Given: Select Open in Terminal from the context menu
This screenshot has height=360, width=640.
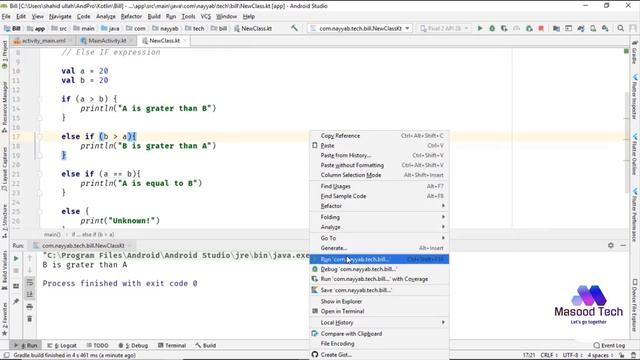Looking at the screenshot, I should click(380, 311).
